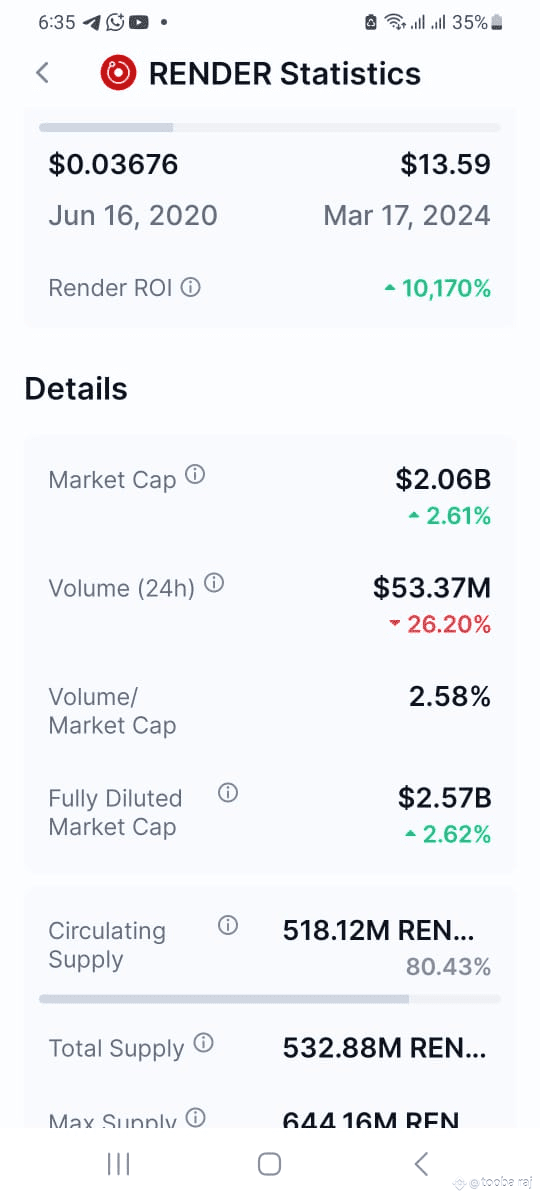Tap the Android back navigation button

pos(421,1163)
